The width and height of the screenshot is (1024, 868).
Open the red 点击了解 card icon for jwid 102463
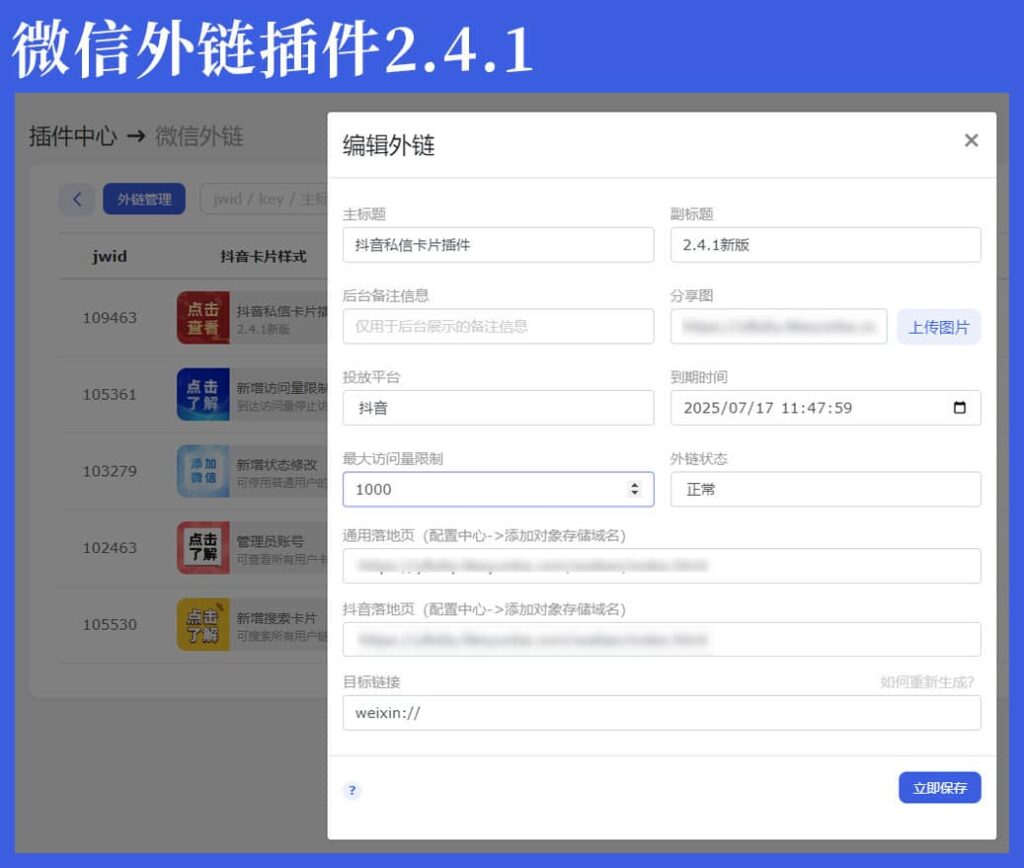point(203,548)
